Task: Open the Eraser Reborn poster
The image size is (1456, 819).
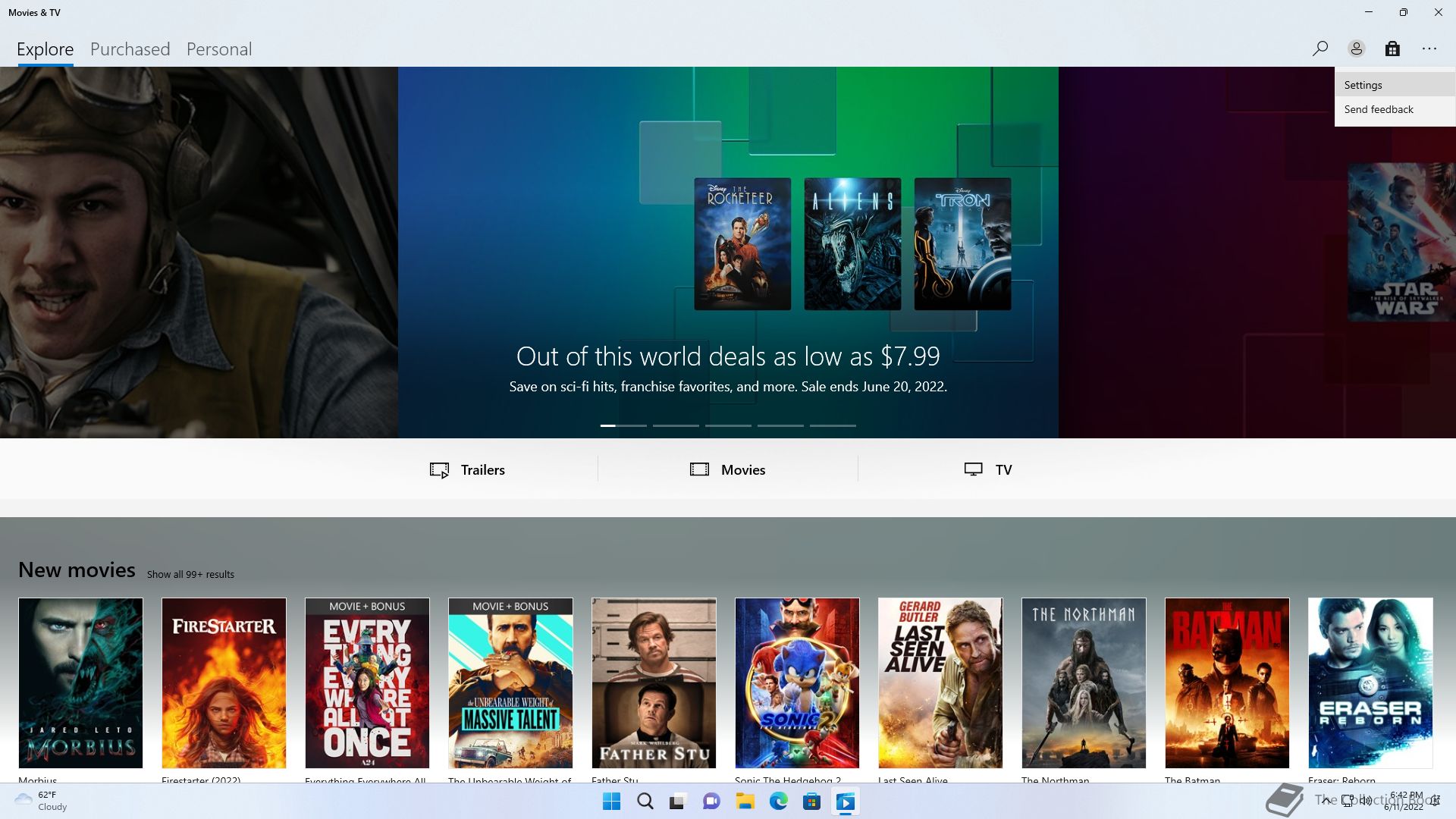Action: pyautogui.click(x=1370, y=682)
